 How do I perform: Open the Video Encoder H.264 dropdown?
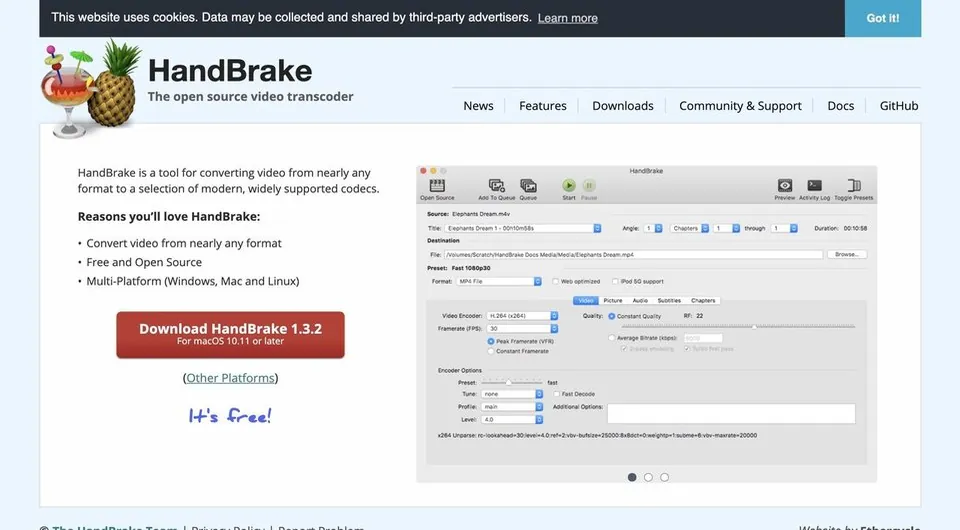point(522,316)
